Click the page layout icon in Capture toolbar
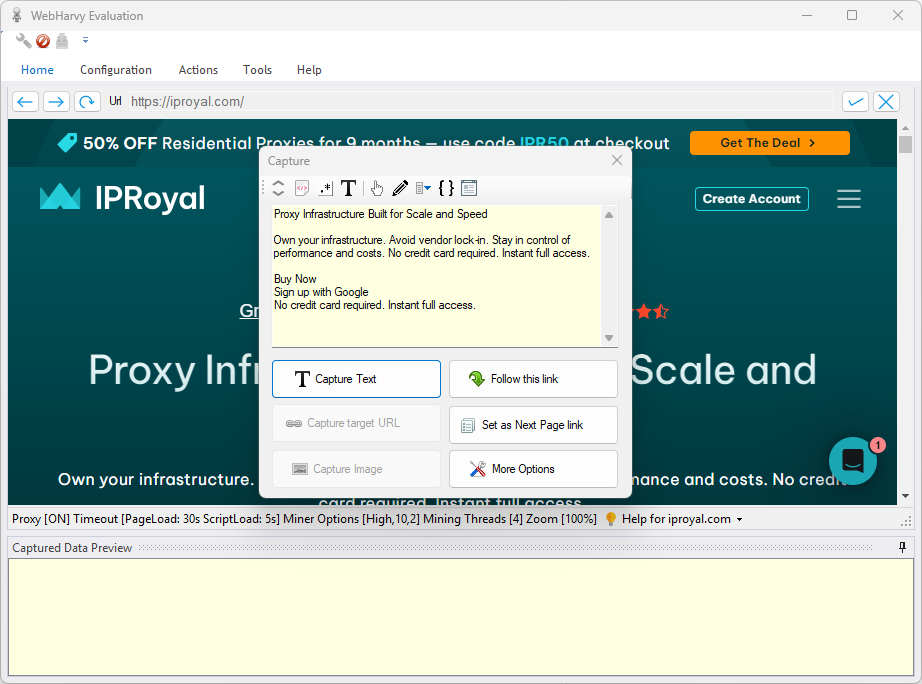922x684 pixels. coord(469,188)
